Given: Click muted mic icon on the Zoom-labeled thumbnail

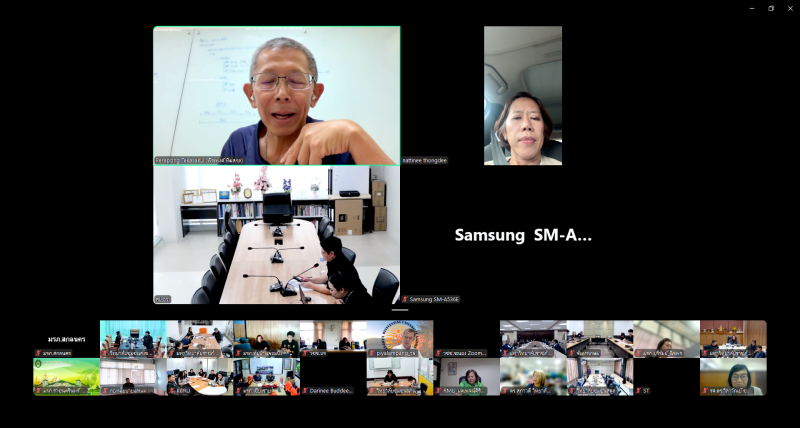Looking at the screenshot, I should pyautogui.click(x=439, y=353).
